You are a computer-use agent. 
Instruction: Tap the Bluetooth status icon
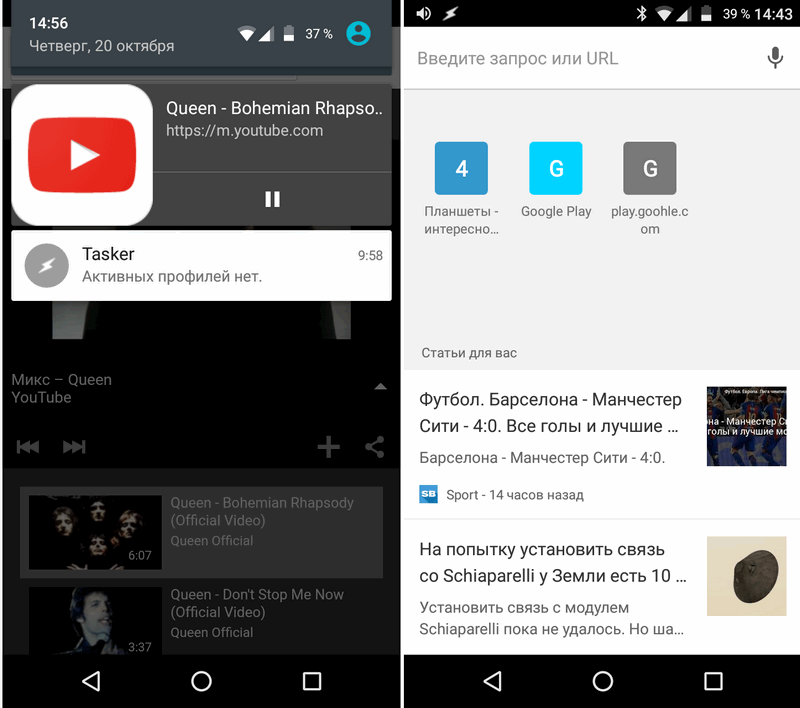[641, 14]
